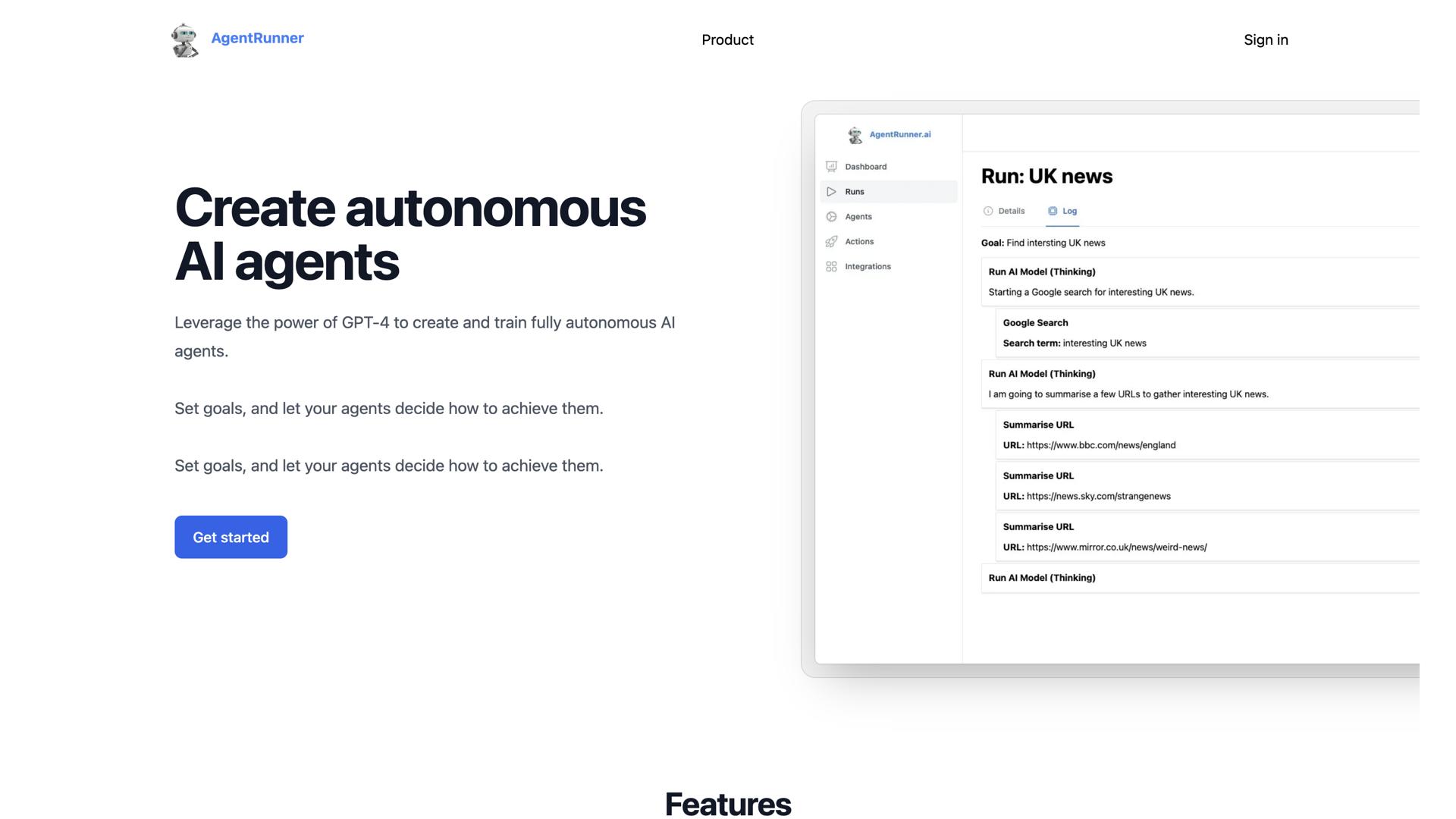Open Integrations via the grid icon
Image resolution: width=1456 pixels, height=819 pixels.
click(x=831, y=266)
